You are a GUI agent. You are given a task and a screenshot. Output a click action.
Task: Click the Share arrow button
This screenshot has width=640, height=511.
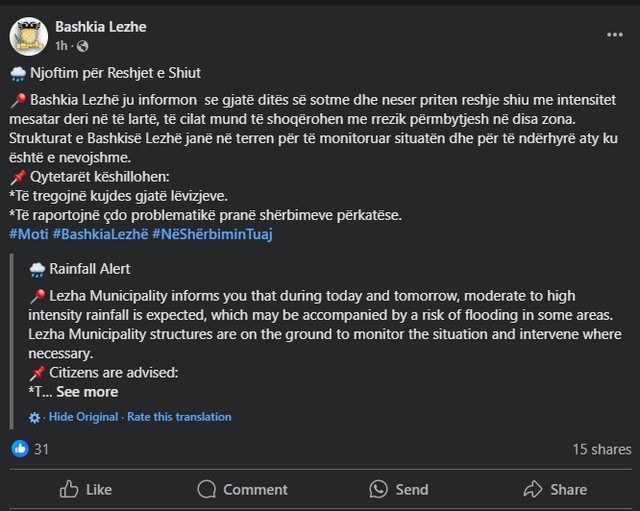click(x=555, y=489)
